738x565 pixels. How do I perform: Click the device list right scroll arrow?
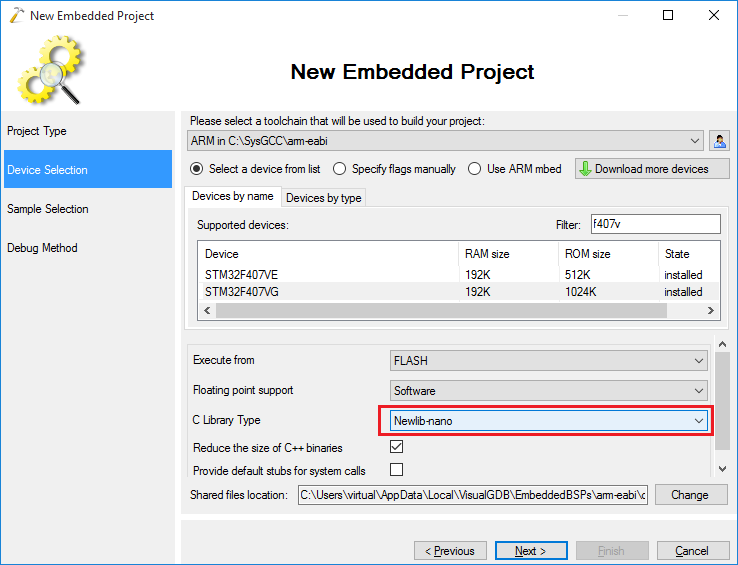coord(711,311)
